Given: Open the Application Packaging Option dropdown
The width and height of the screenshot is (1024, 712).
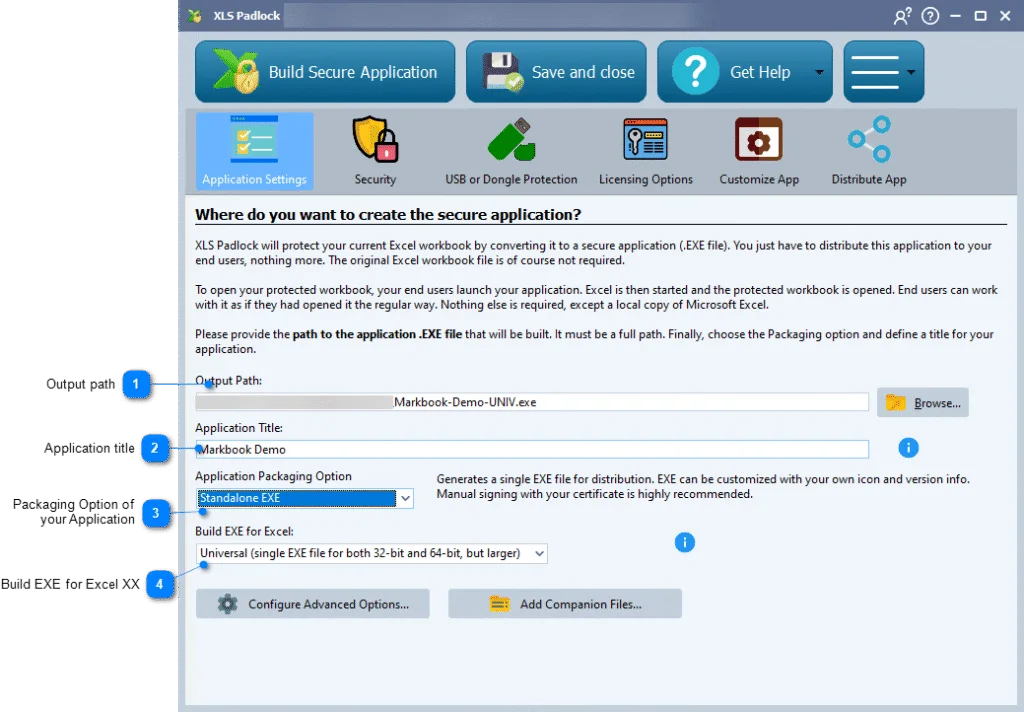Looking at the screenshot, I should click(x=304, y=498).
